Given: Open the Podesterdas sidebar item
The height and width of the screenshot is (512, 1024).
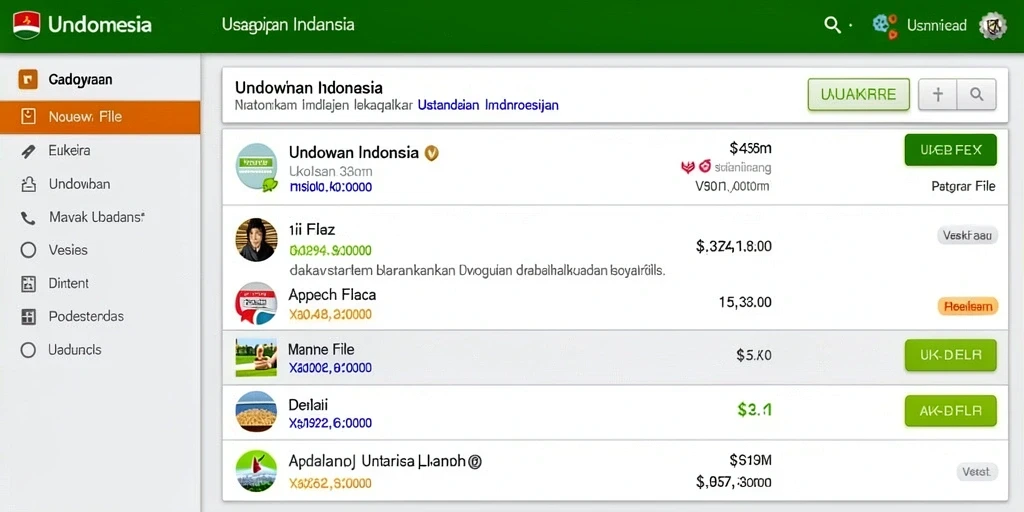Looking at the screenshot, I should click(100, 317).
